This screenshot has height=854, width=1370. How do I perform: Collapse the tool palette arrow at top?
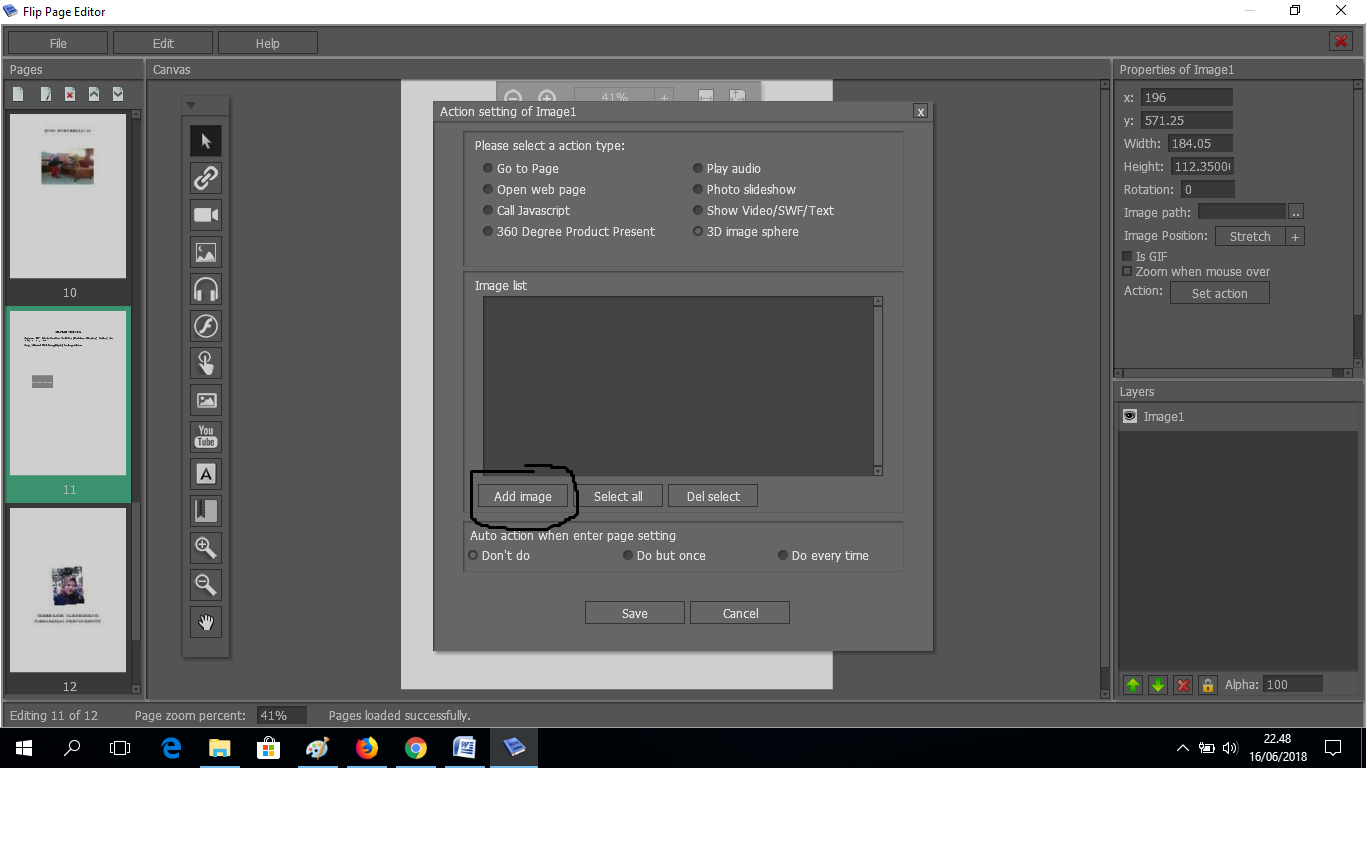tap(192, 103)
